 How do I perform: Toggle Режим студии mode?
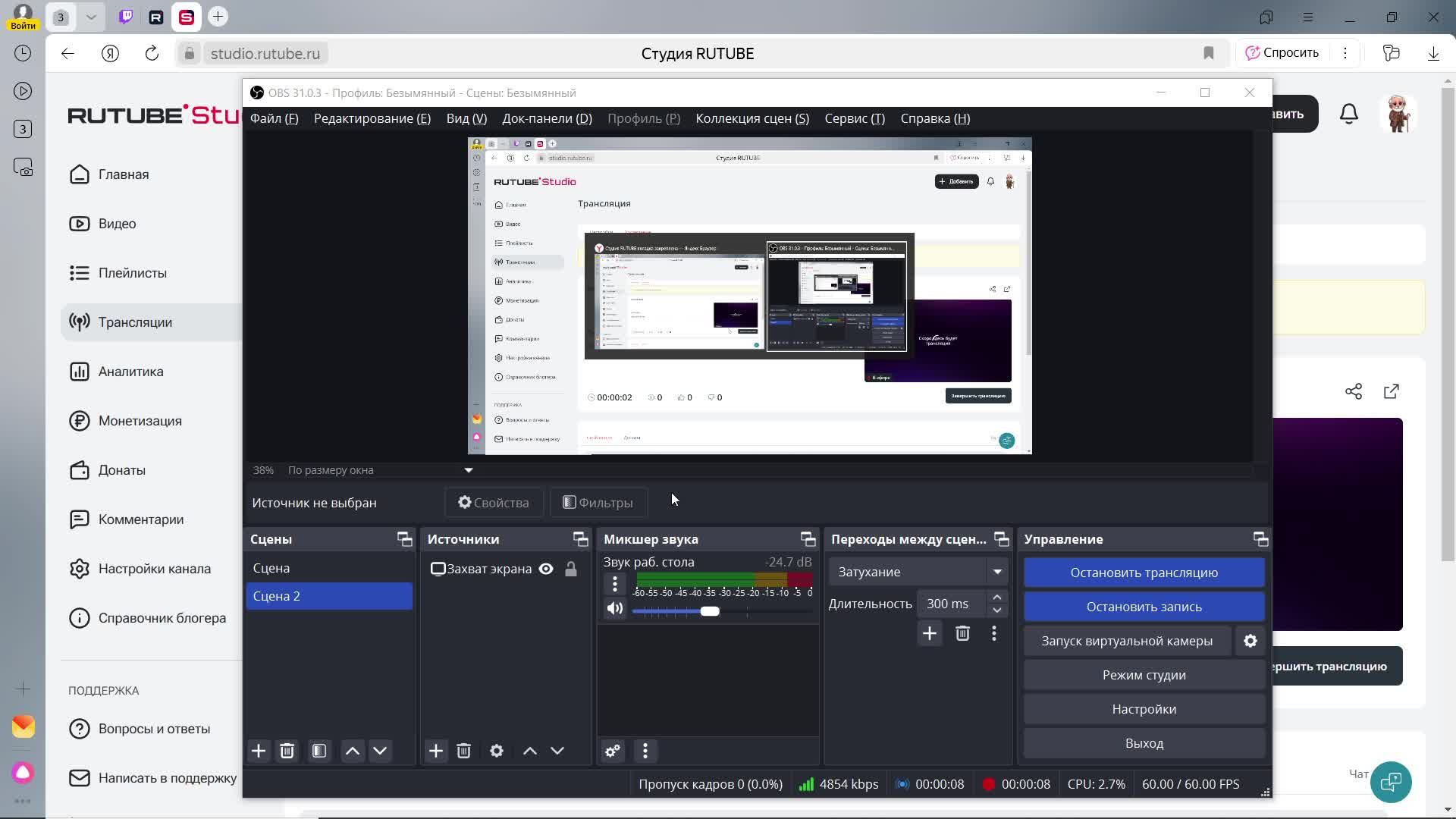pyautogui.click(x=1144, y=675)
